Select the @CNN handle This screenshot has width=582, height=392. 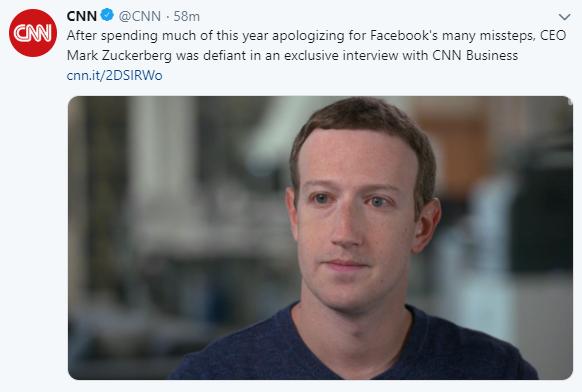pyautogui.click(x=140, y=16)
